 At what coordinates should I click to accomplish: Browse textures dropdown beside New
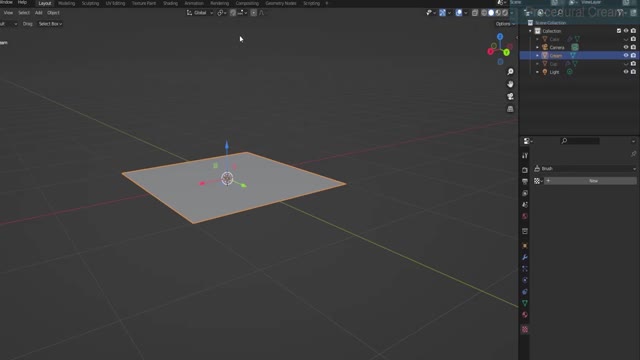coord(538,181)
